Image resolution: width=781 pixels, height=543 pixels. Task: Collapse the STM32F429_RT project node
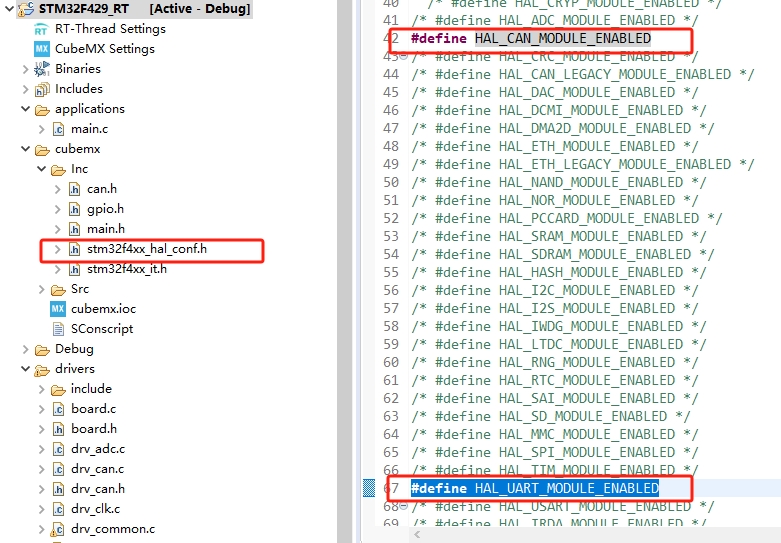[x=9, y=8]
